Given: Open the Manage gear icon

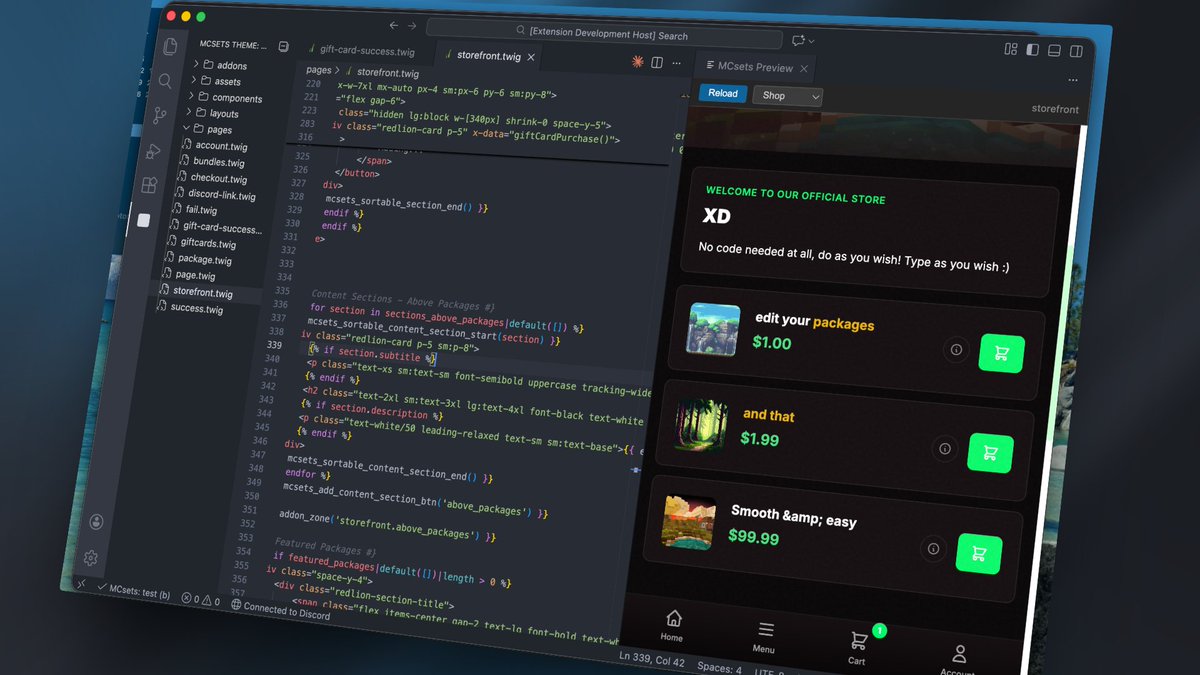Looking at the screenshot, I should pos(91,557).
